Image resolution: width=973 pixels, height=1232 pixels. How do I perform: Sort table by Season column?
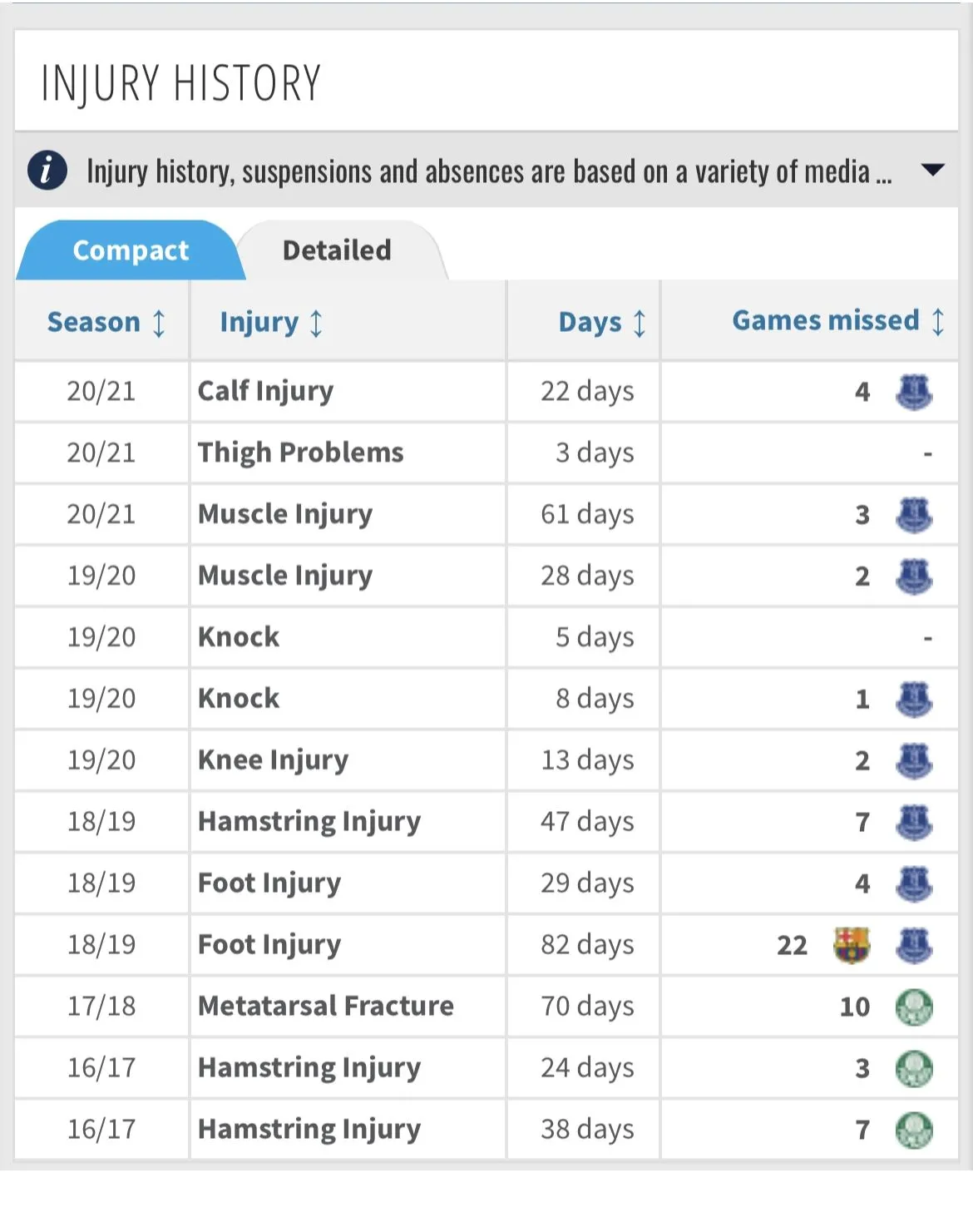pyautogui.click(x=106, y=322)
